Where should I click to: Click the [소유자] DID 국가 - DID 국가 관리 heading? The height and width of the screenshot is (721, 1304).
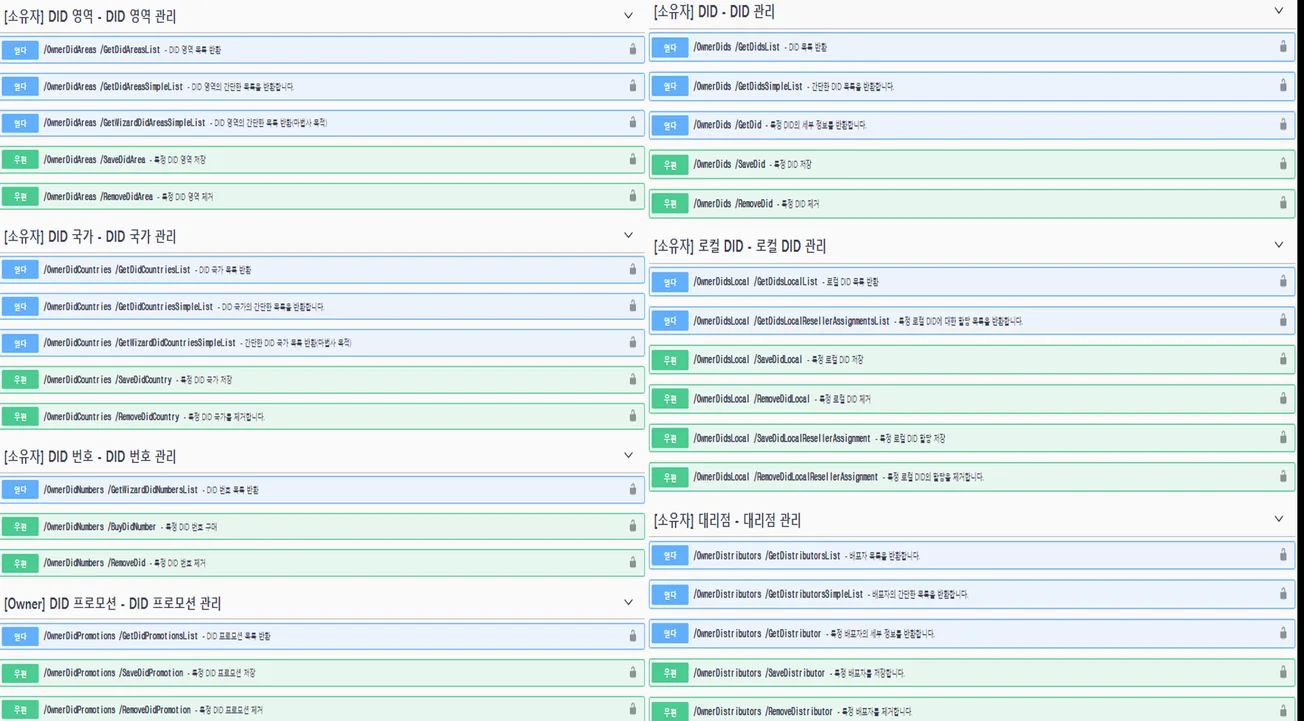coord(90,237)
